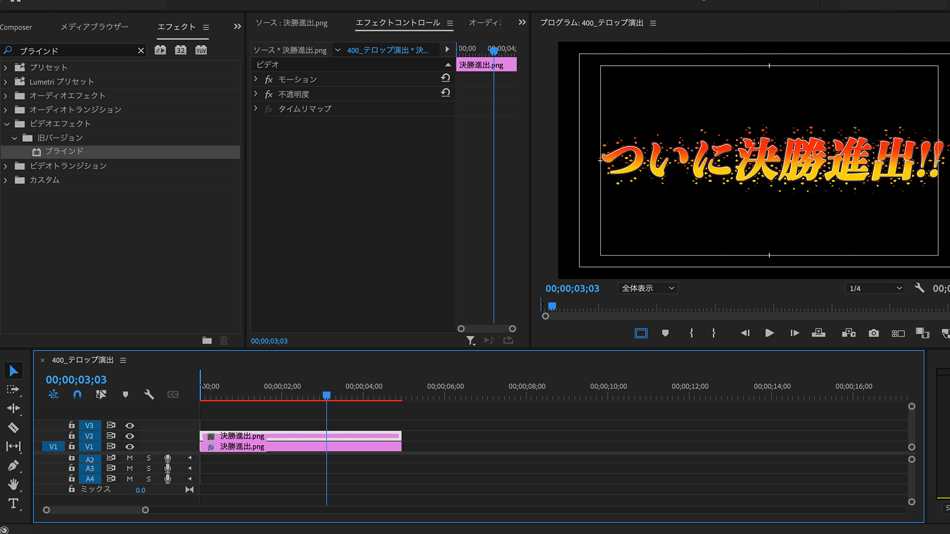The image size is (950, 534).
Task: Select the ブラインド effect in the list
Action: [x=64, y=152]
